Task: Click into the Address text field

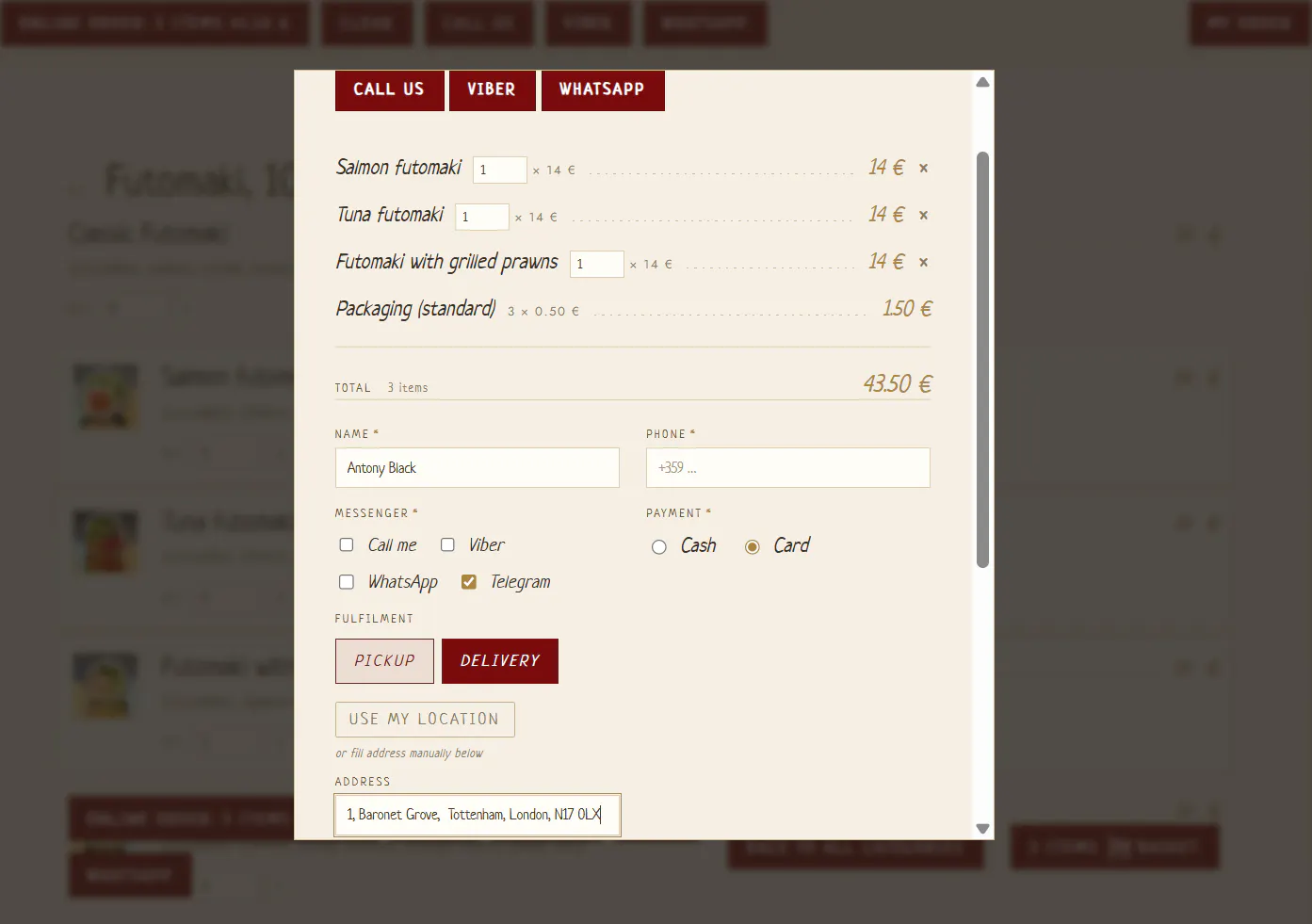Action: [x=478, y=815]
